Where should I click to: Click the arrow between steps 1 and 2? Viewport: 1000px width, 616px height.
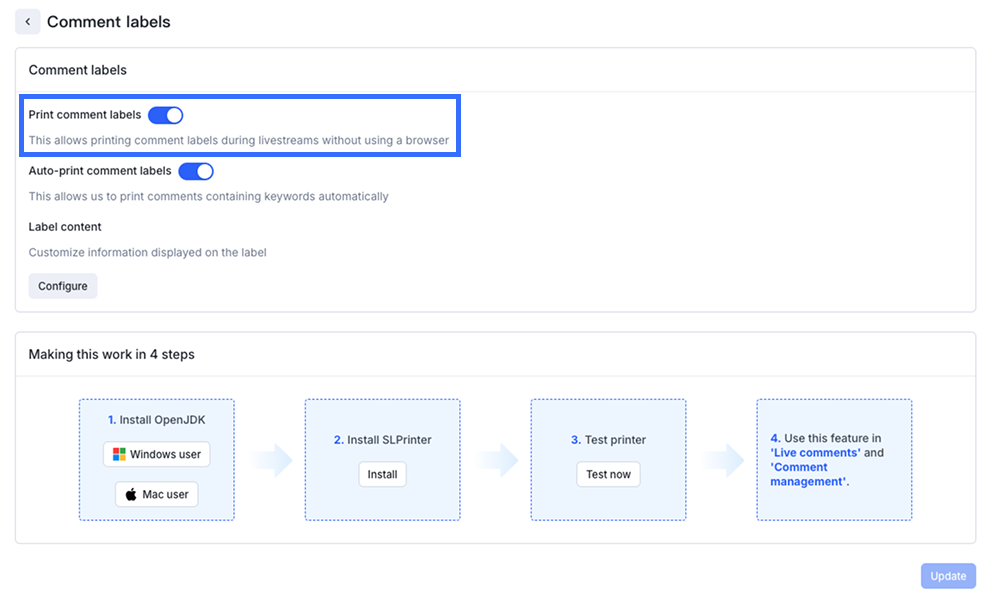(x=270, y=460)
